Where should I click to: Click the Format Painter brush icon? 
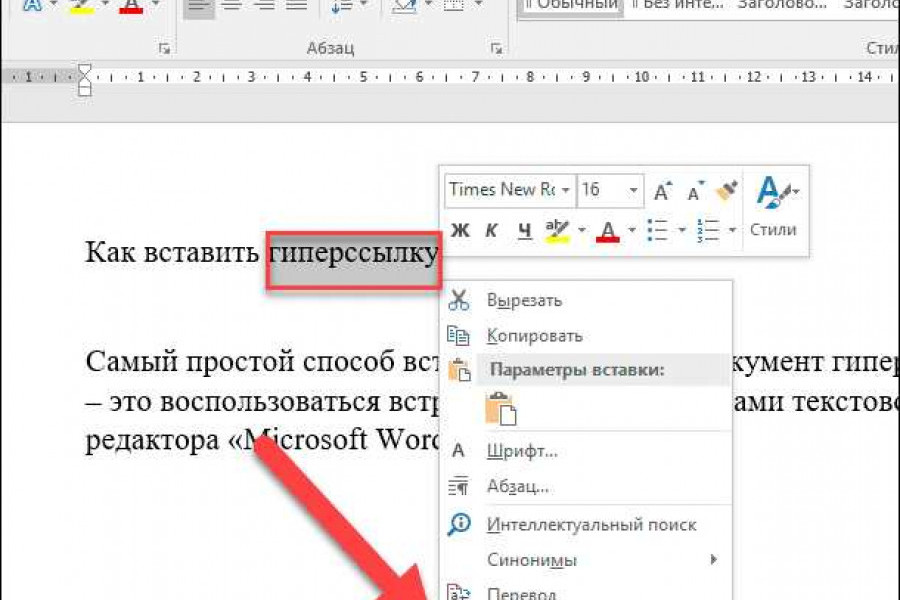point(726,190)
